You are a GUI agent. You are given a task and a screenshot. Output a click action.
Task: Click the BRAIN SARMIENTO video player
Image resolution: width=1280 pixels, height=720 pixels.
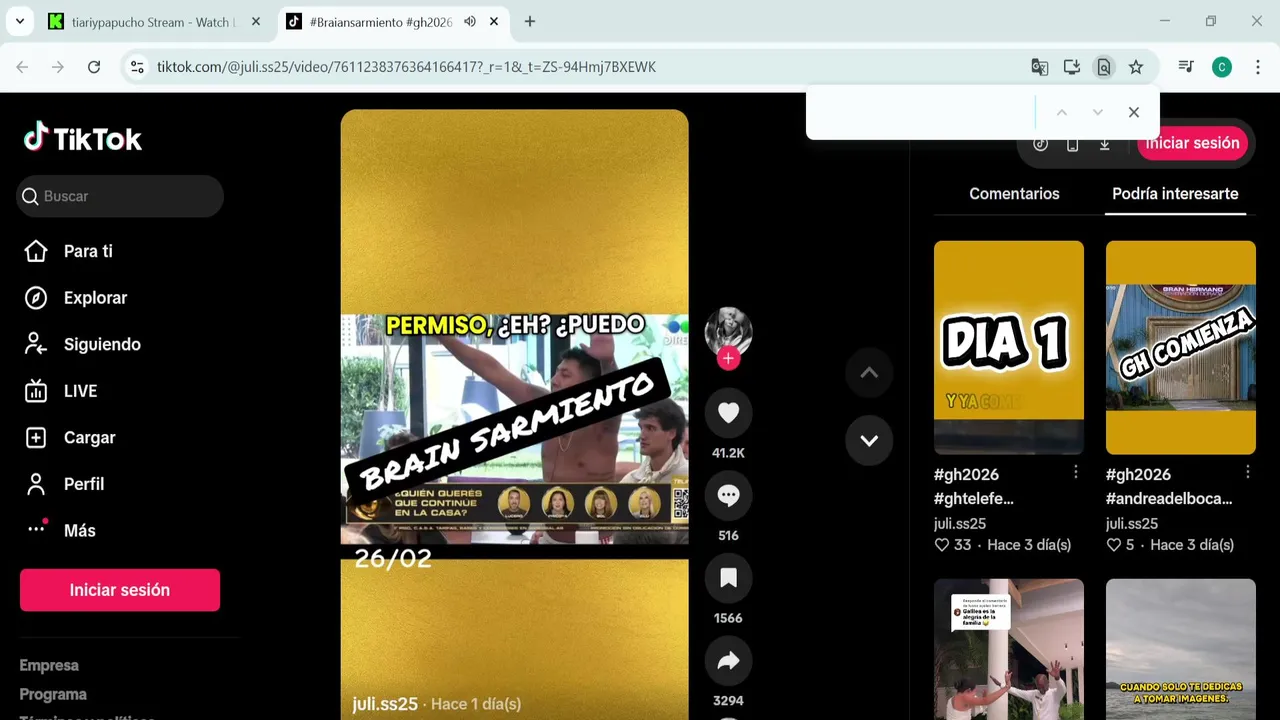click(x=514, y=415)
